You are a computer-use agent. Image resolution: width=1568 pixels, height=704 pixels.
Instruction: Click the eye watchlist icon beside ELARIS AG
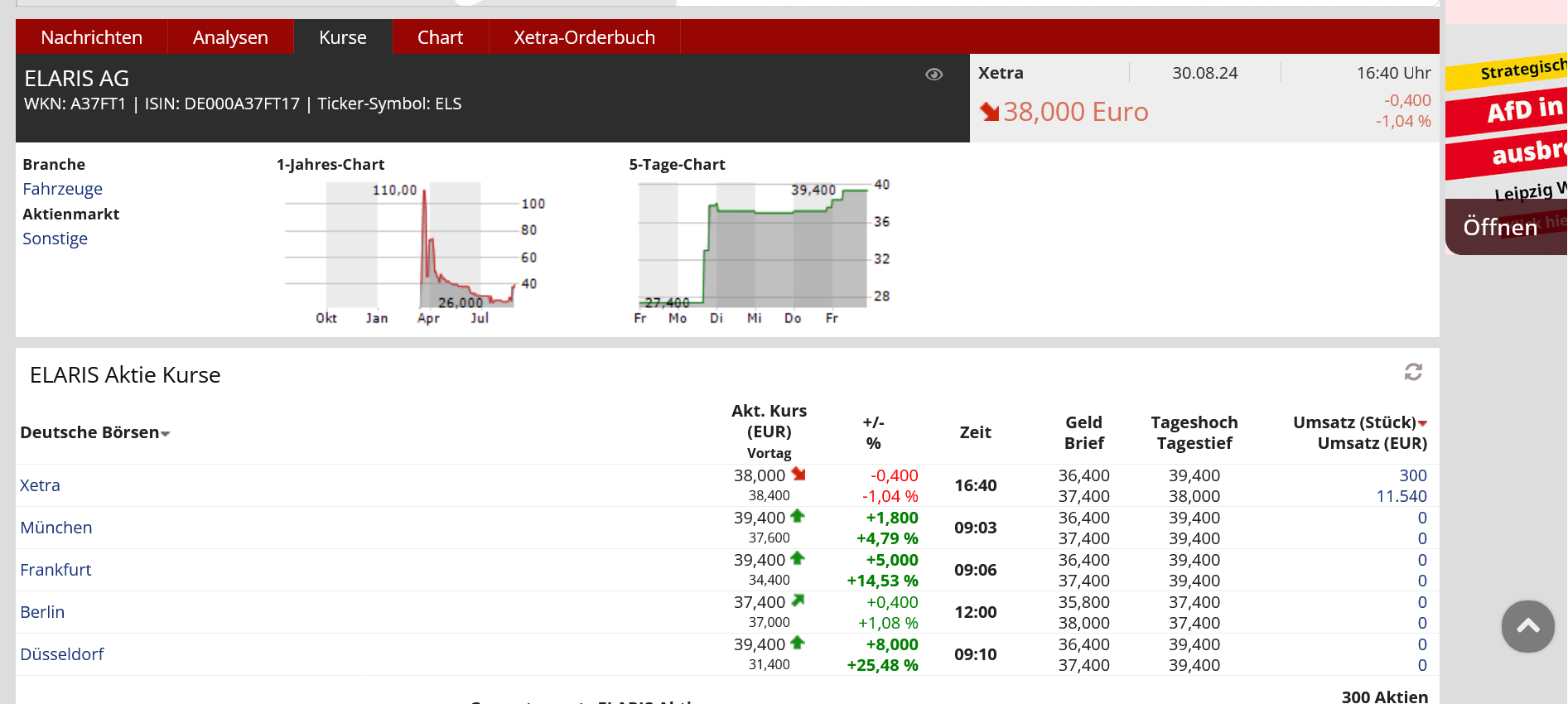point(934,75)
